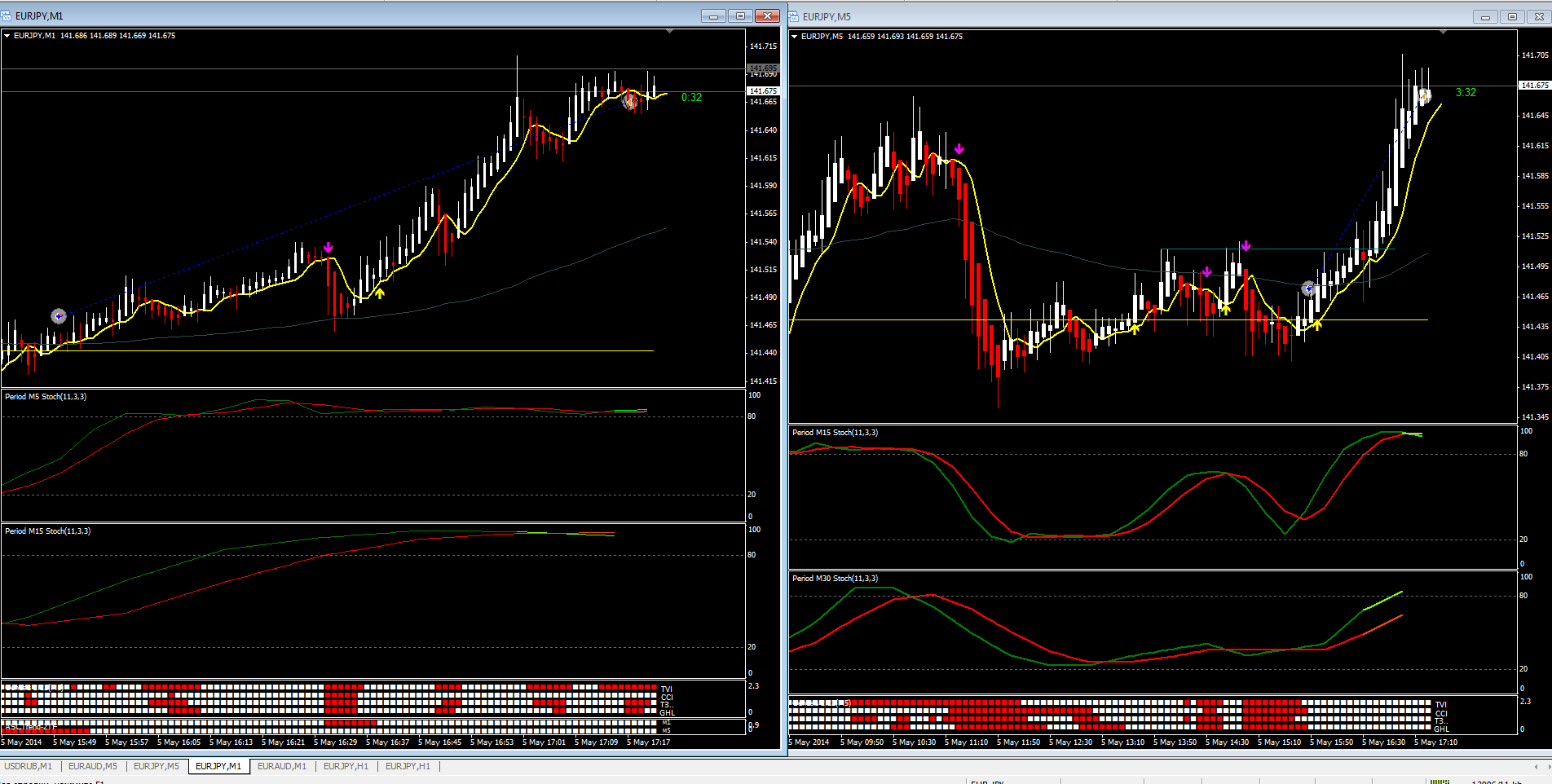Click the chart shift triangle on M5 chart
Image resolution: width=1552 pixels, height=784 pixels.
pyautogui.click(x=1444, y=33)
